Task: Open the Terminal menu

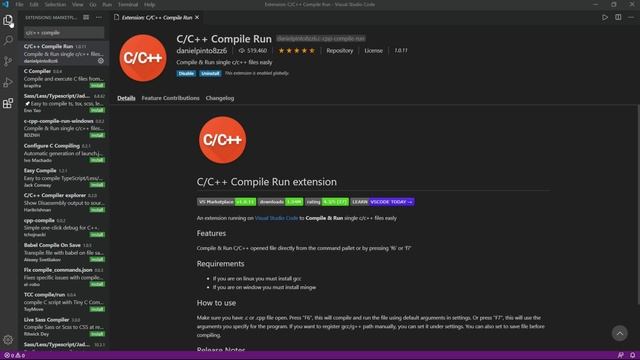Action: click(x=128, y=4)
